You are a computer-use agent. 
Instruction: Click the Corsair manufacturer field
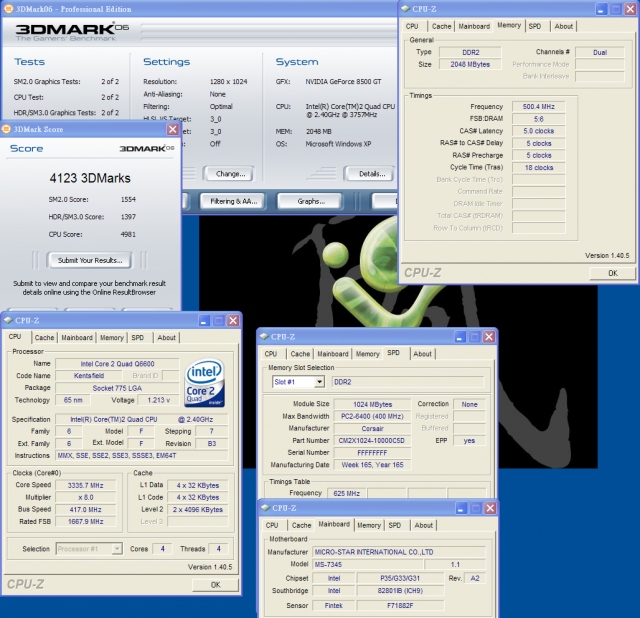(x=372, y=429)
